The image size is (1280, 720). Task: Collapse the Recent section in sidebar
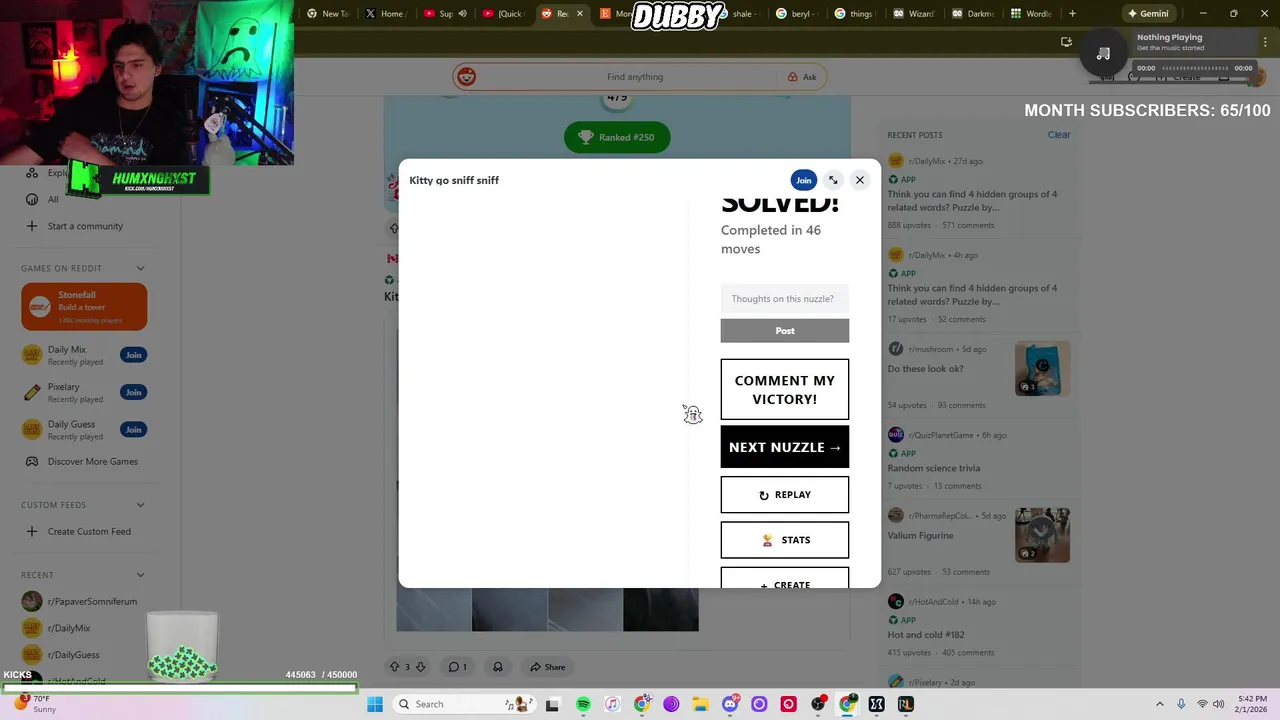coord(140,575)
